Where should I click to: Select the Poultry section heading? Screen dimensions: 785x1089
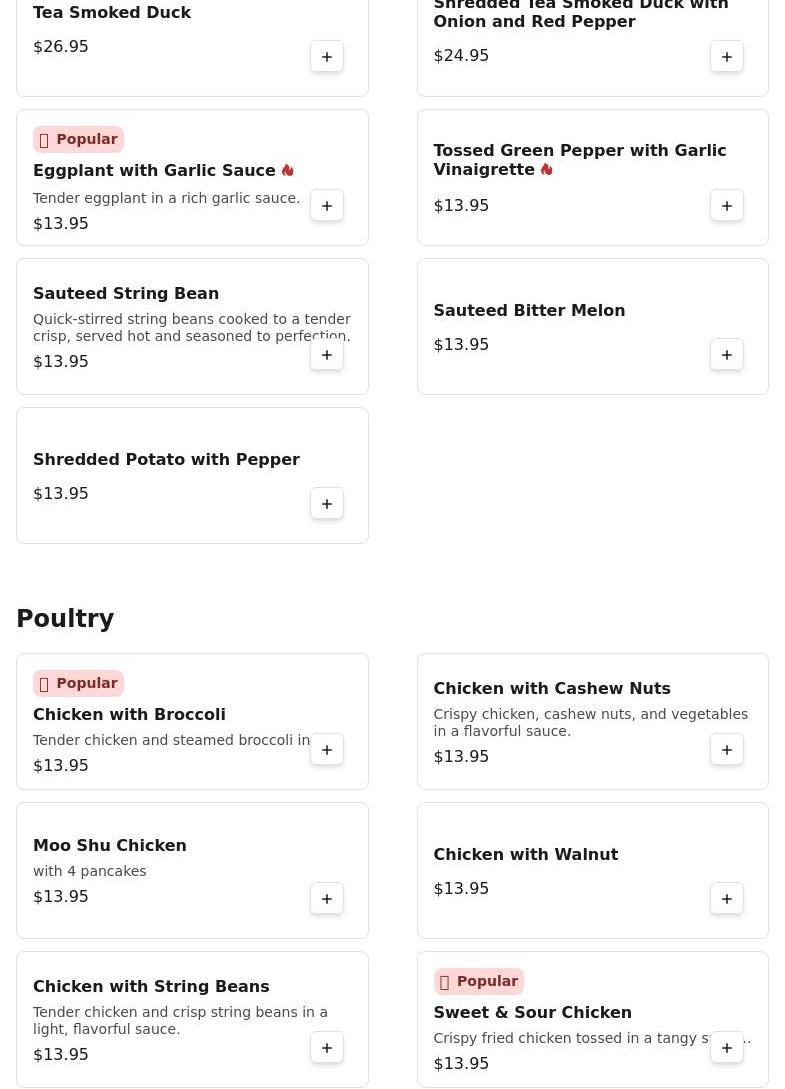(x=65, y=618)
